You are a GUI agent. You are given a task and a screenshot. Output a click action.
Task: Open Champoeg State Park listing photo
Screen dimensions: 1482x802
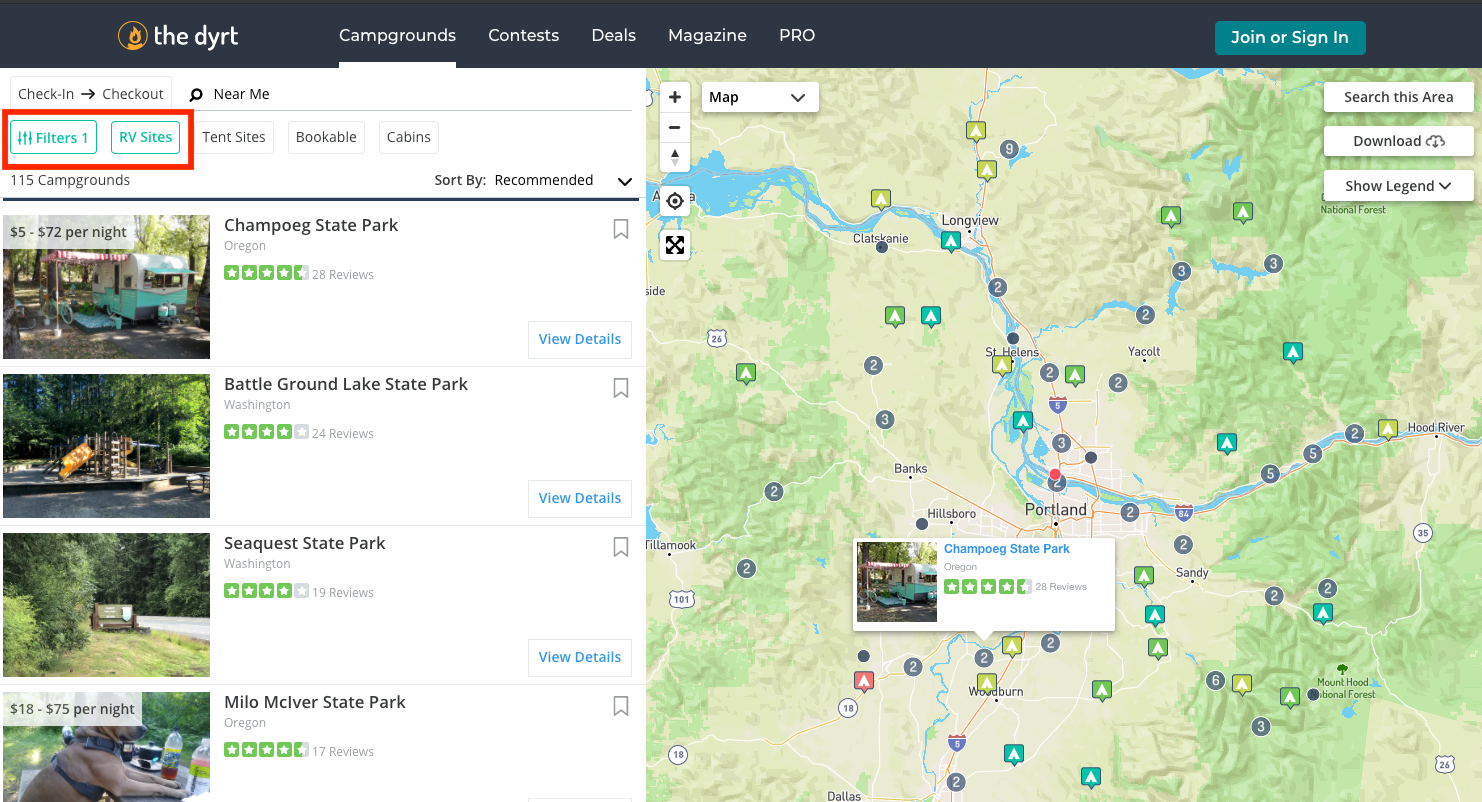(x=106, y=287)
